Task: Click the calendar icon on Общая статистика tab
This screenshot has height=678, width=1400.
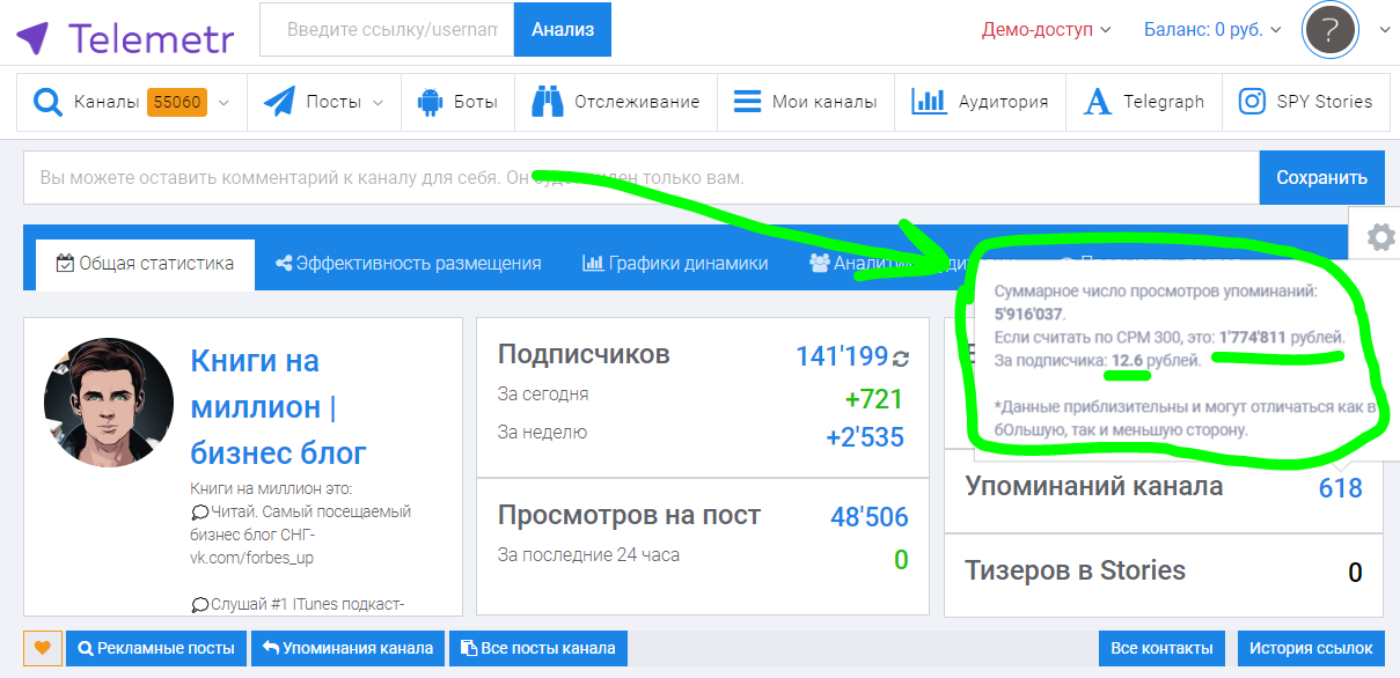Action: (x=65, y=264)
